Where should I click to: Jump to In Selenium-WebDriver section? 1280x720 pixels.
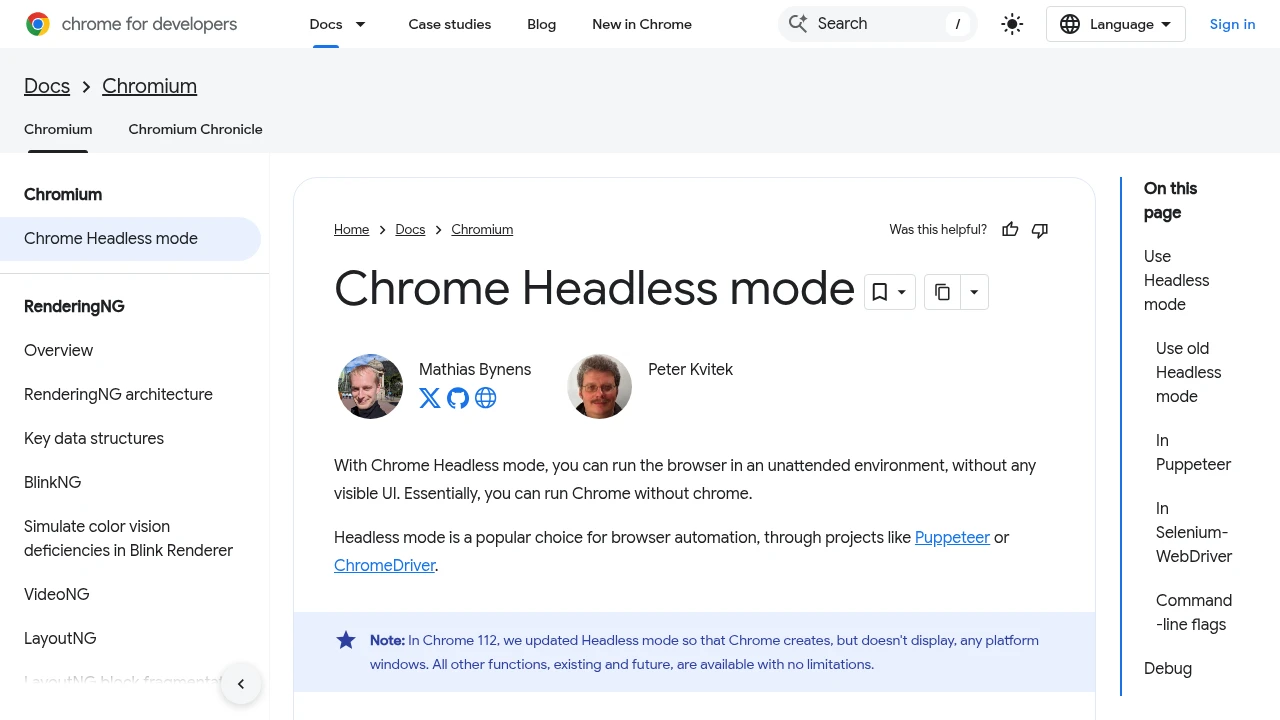[1194, 533]
